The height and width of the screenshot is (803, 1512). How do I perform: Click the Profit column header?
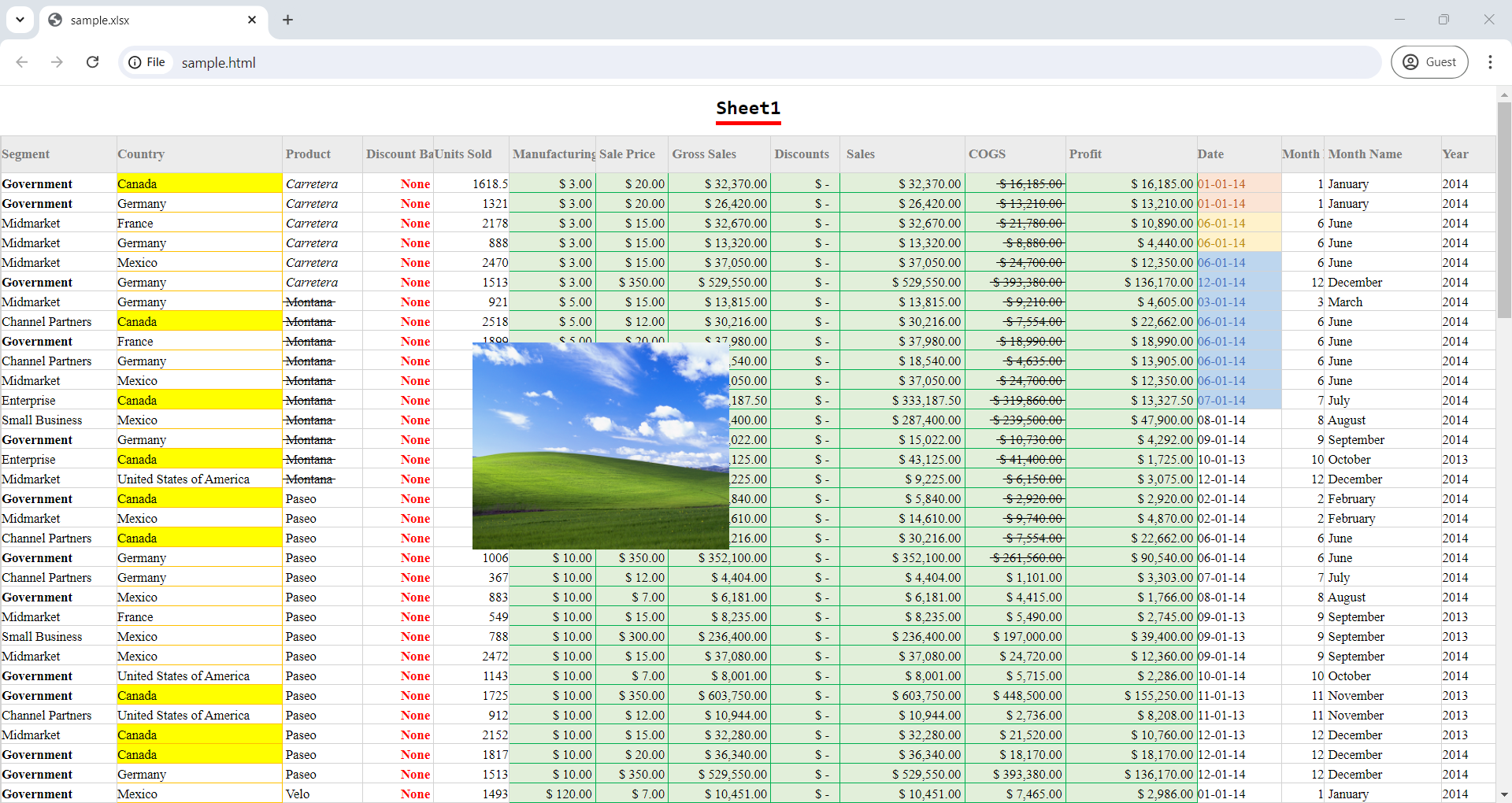coord(1132,154)
